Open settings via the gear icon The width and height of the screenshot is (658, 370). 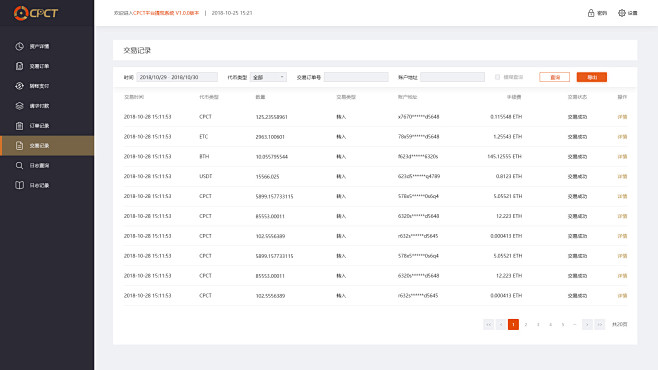click(621, 13)
